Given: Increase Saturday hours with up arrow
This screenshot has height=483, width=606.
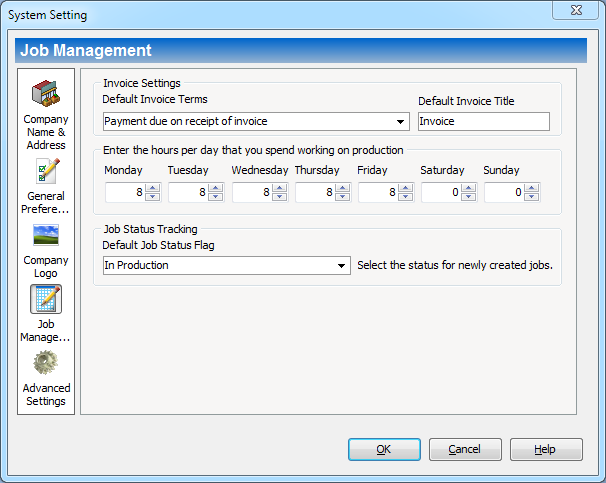Looking at the screenshot, I should point(468,188).
